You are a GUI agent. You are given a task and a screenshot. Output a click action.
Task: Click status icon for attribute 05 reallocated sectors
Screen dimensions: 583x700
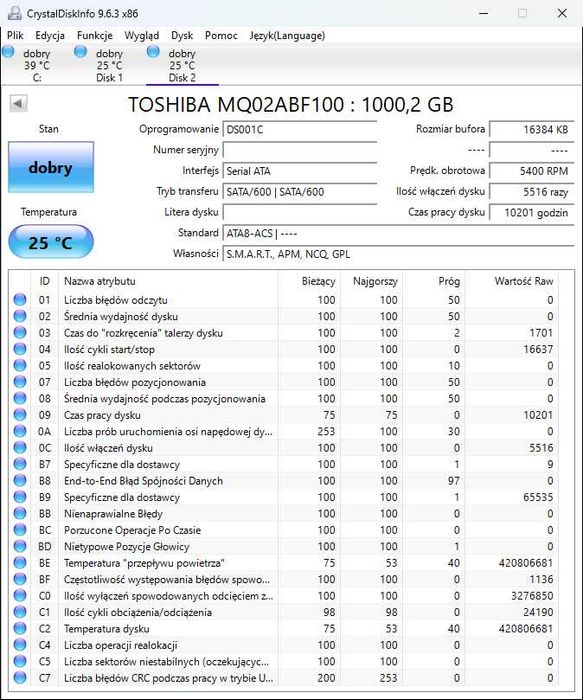click(20, 366)
